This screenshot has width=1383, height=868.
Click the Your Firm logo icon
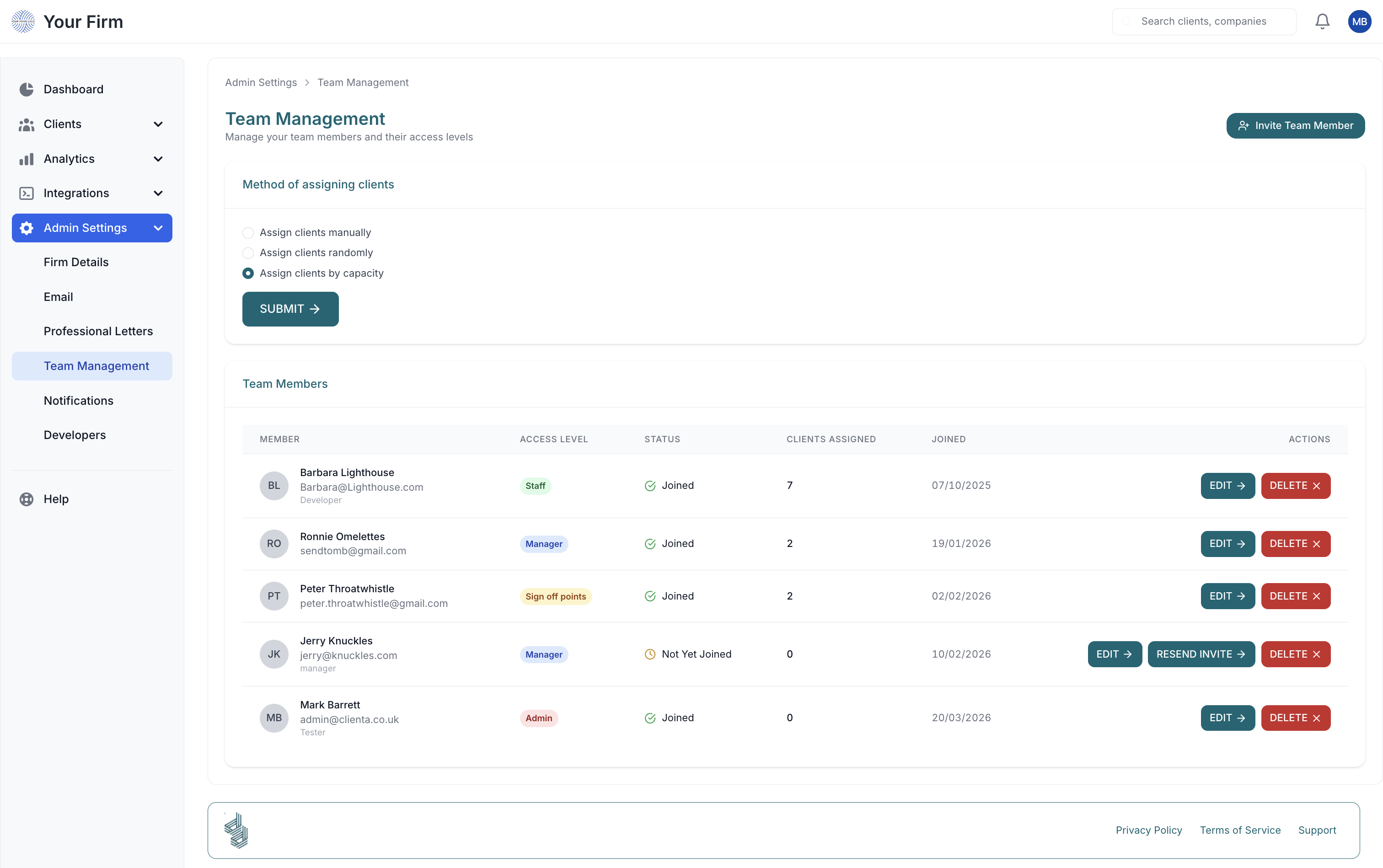pyautogui.click(x=23, y=21)
